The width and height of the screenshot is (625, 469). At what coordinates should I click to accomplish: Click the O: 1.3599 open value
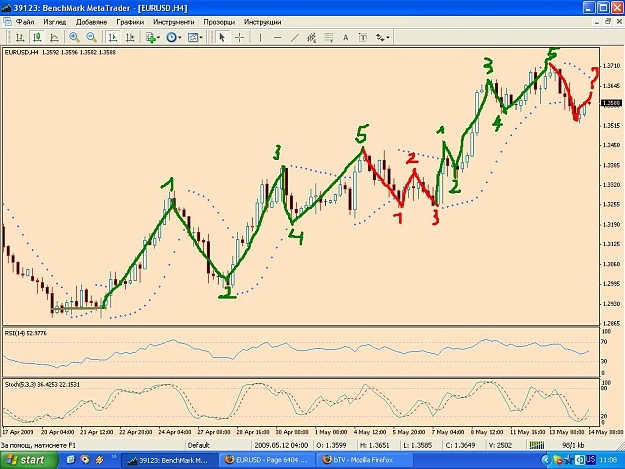pyautogui.click(x=332, y=445)
